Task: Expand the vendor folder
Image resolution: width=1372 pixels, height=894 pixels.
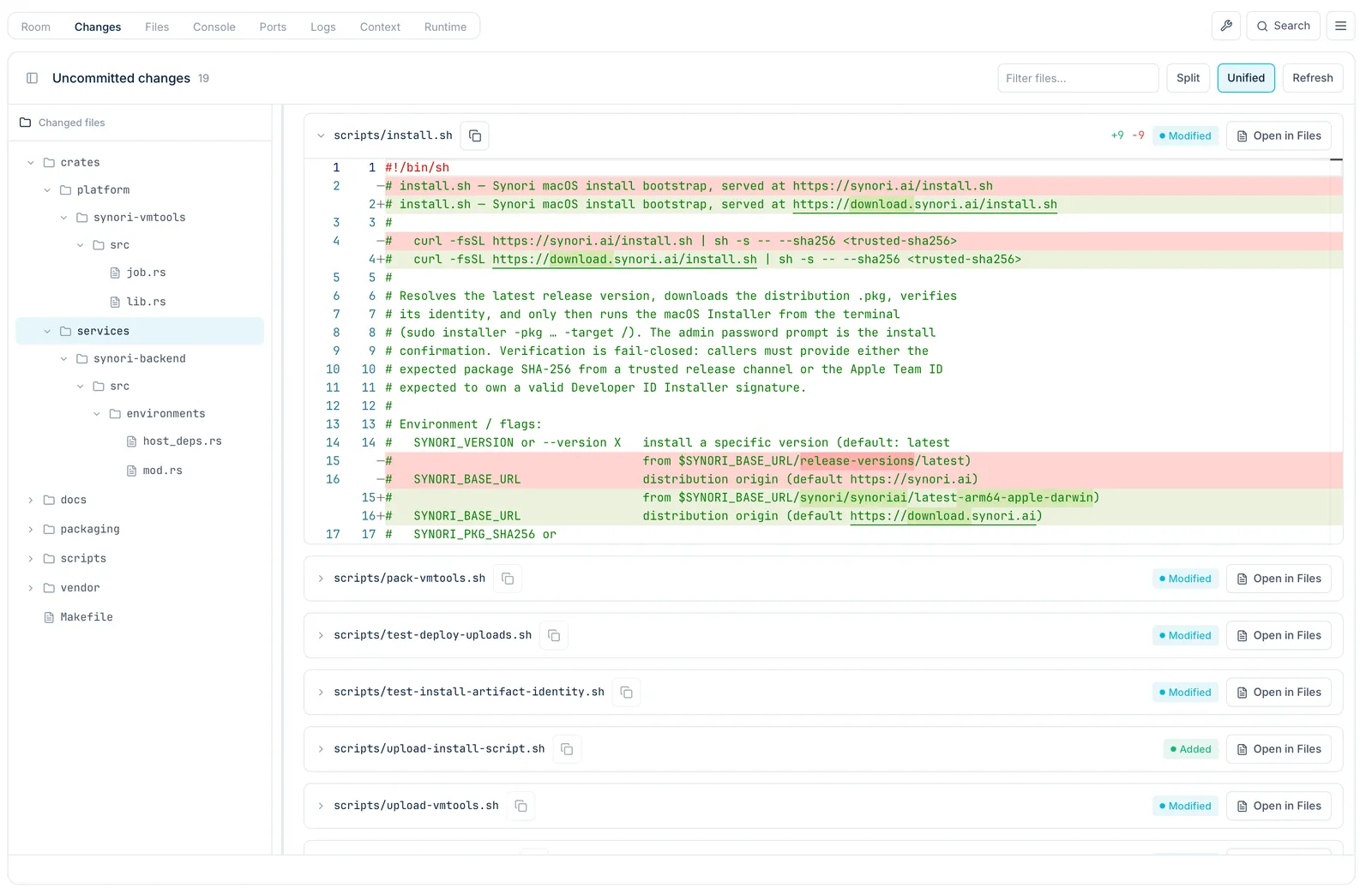Action: coord(31,588)
